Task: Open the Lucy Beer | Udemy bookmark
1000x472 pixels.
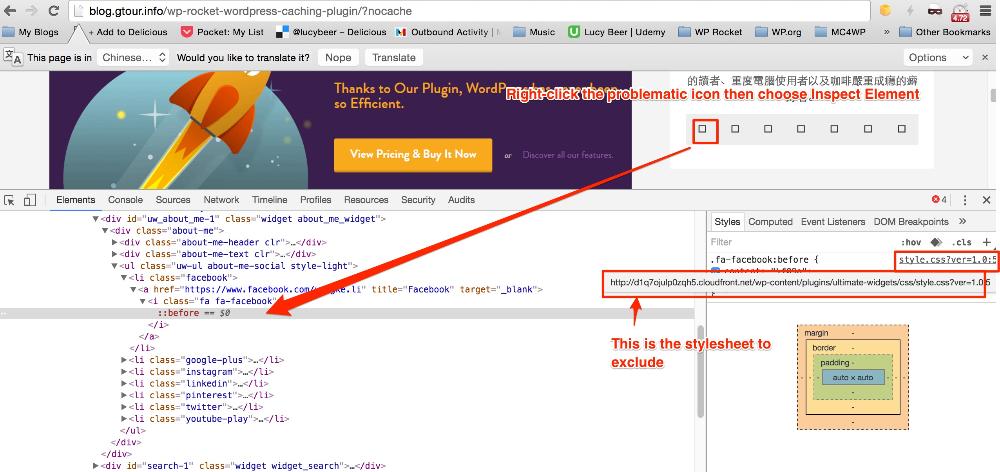Action: coord(617,32)
